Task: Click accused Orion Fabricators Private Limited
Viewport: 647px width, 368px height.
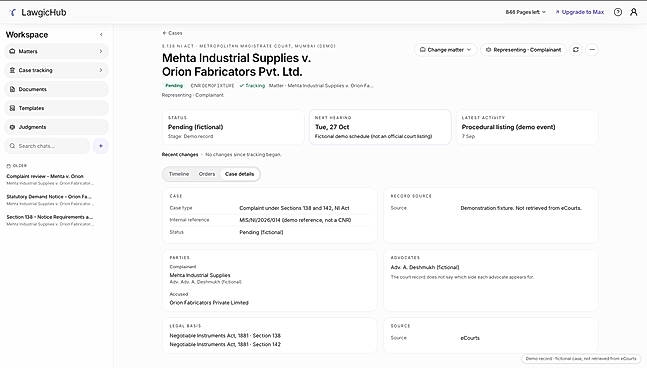Action: pyautogui.click(x=209, y=302)
